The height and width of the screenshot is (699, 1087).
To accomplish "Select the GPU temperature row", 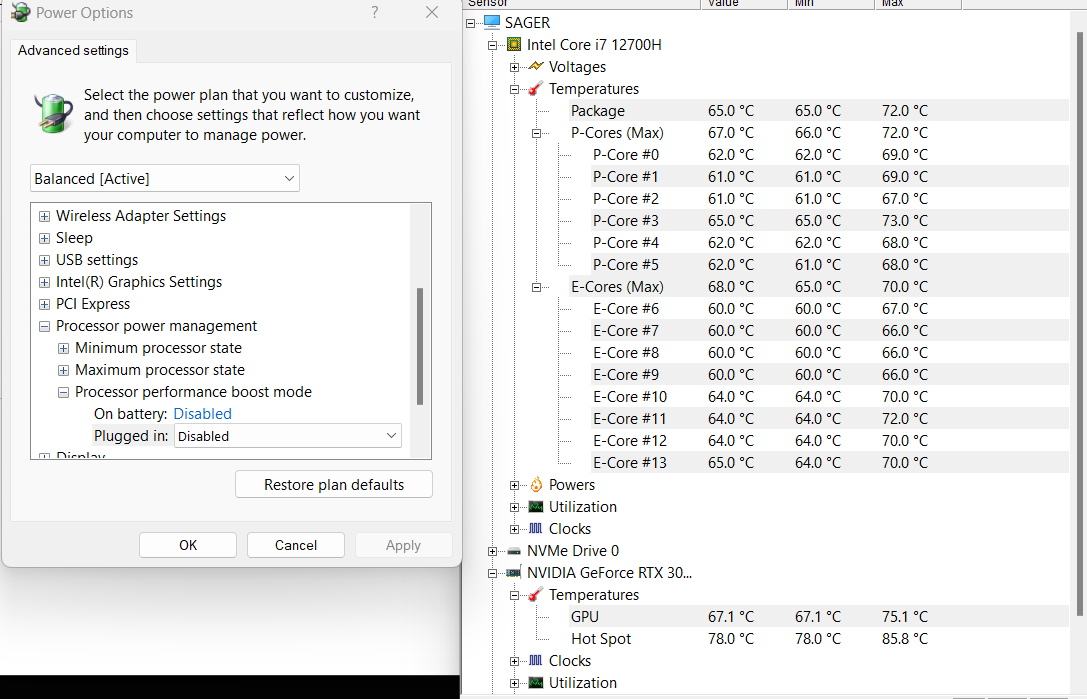I will pos(819,616).
